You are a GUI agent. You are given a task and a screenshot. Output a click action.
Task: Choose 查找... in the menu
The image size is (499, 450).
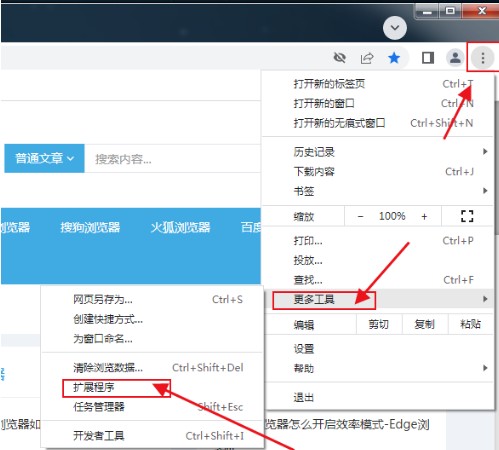(377, 280)
